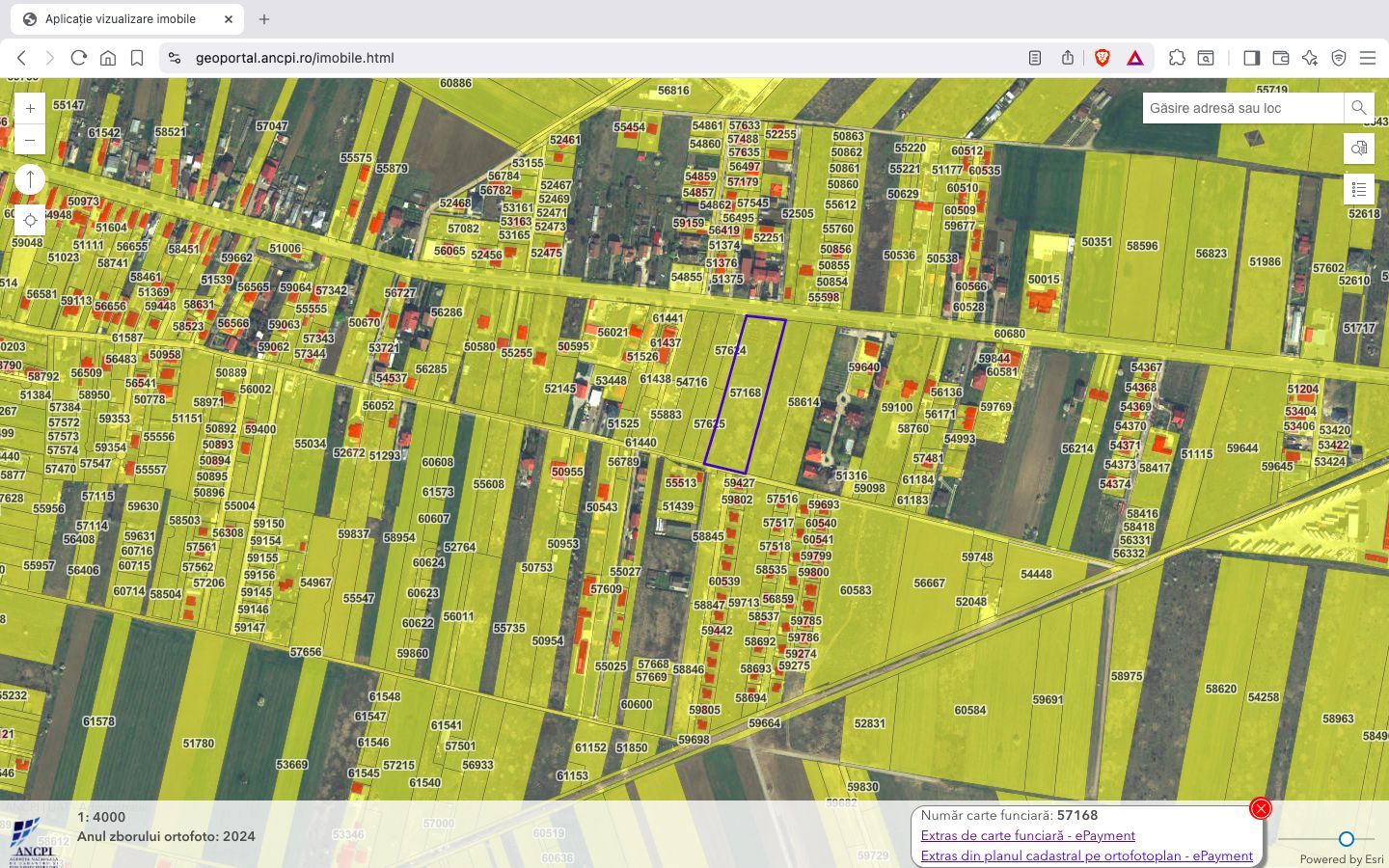Viewport: 1389px width, 868px height.
Task: Open a new browser tab
Action: pos(263,18)
